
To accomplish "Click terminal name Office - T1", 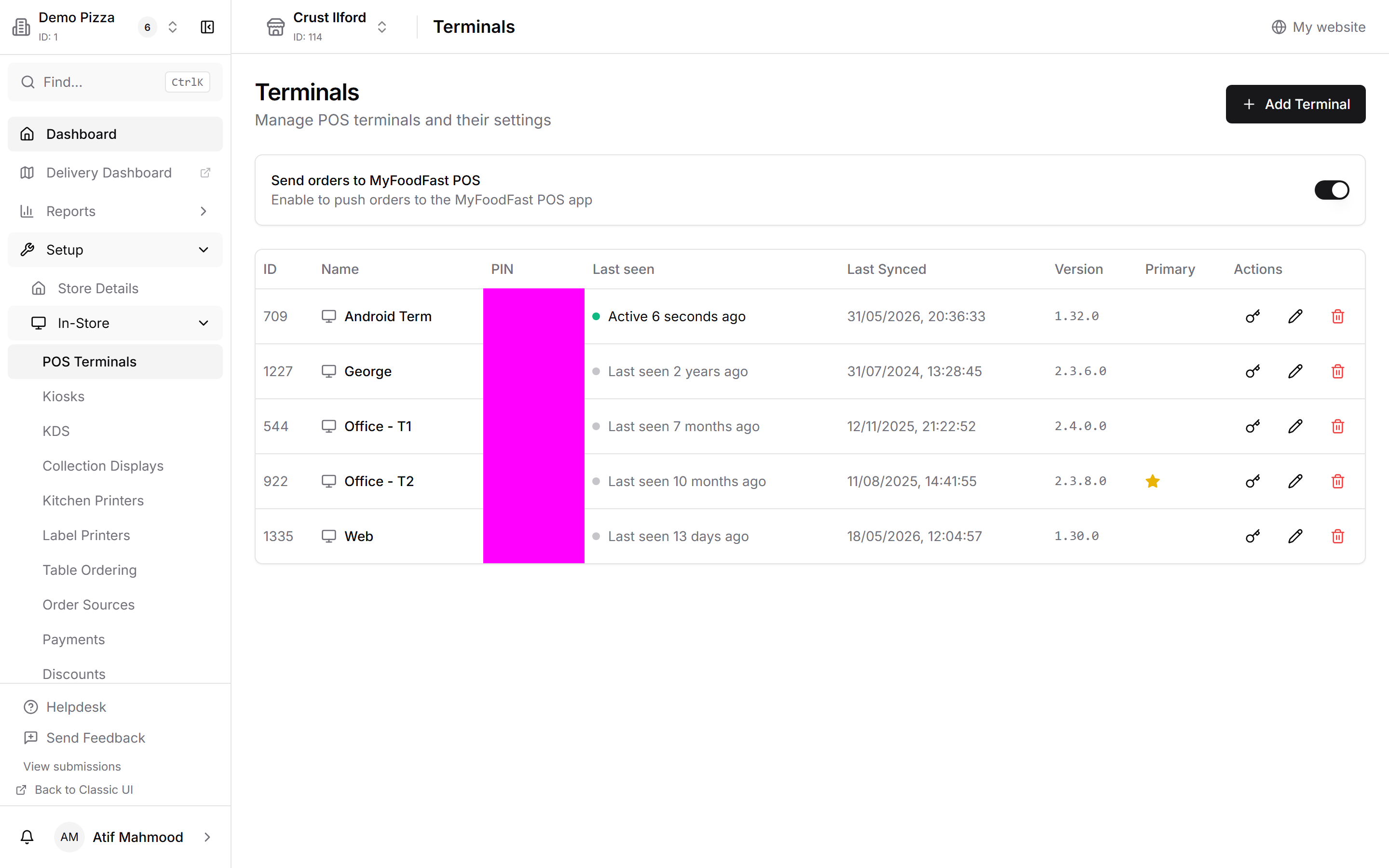I will tap(378, 427).
